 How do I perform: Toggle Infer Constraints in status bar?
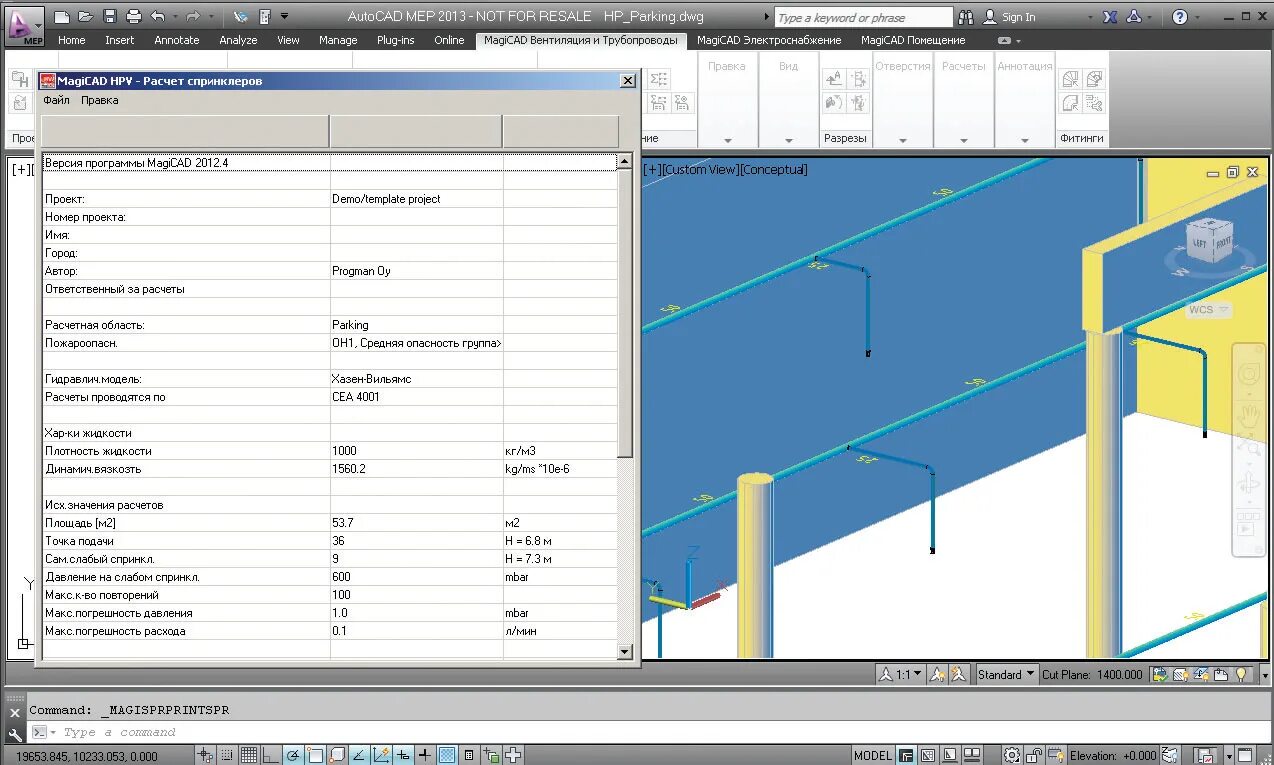[205, 755]
